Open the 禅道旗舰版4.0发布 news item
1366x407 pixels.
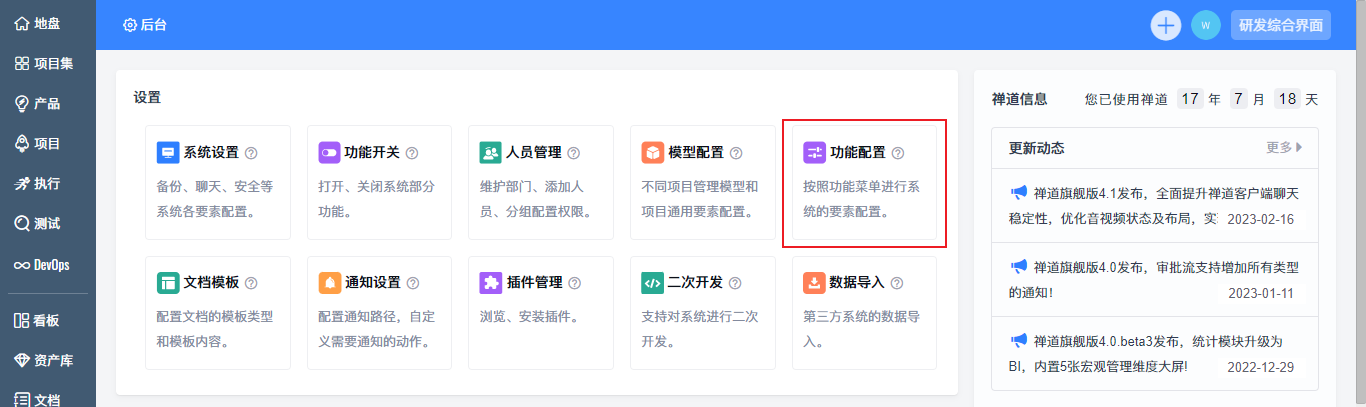pyautogui.click(x=1154, y=280)
